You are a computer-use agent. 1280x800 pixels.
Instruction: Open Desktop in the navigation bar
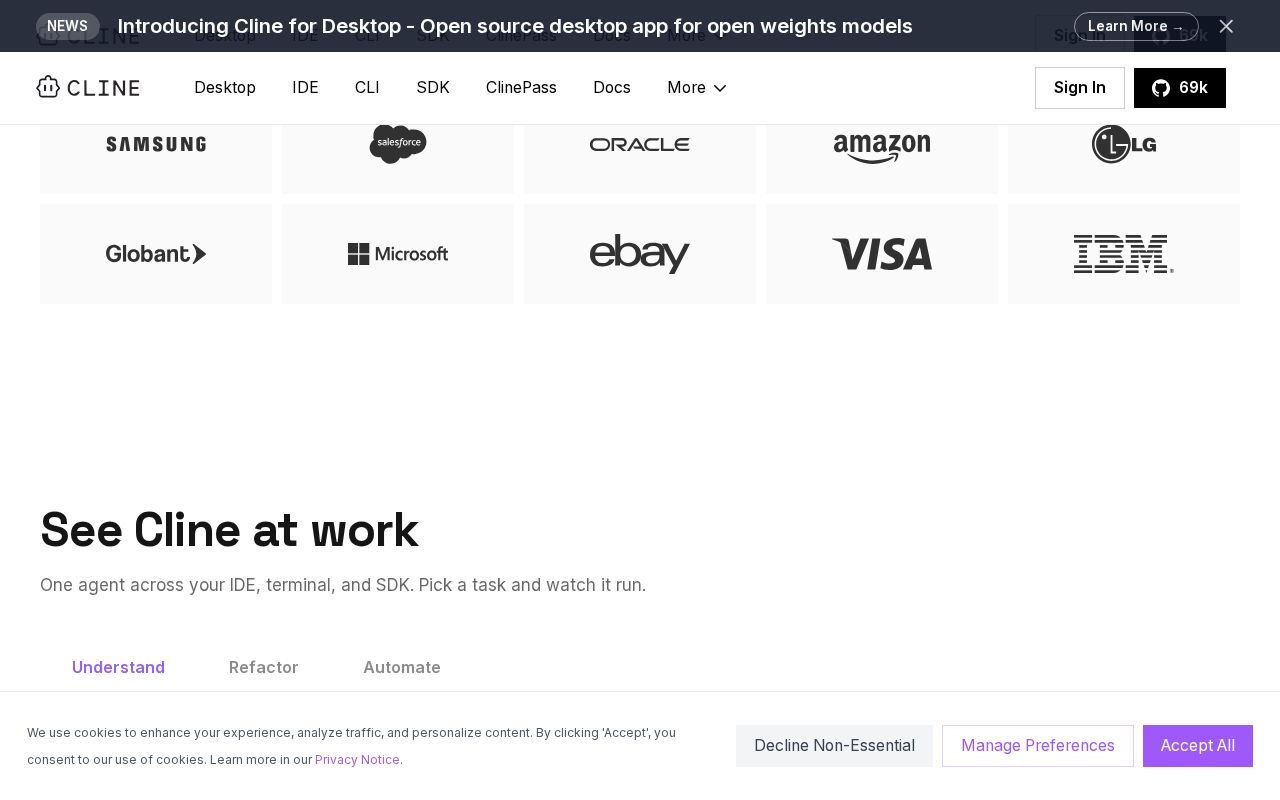[225, 88]
